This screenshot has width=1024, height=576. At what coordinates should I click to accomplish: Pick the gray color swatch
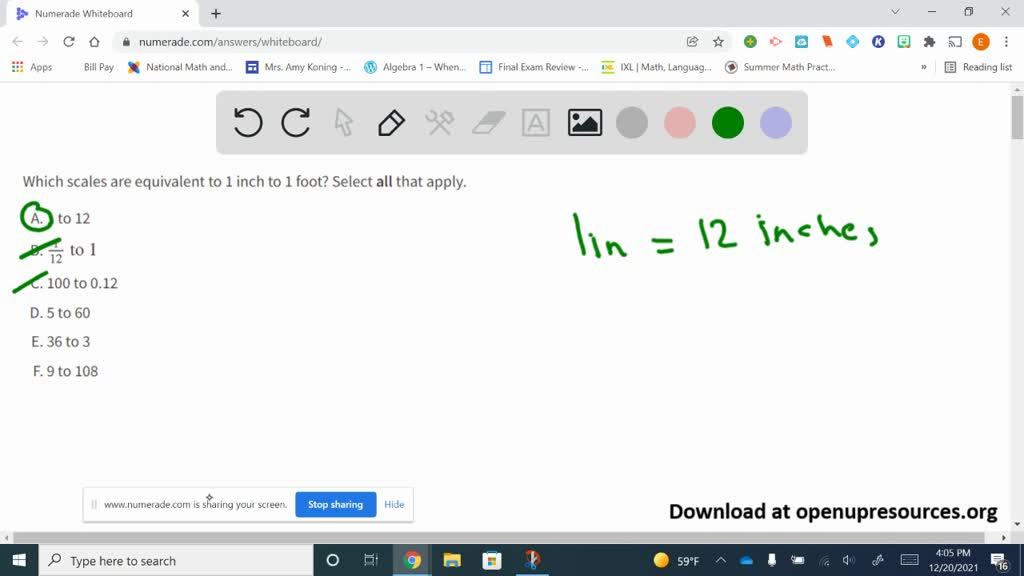point(632,123)
